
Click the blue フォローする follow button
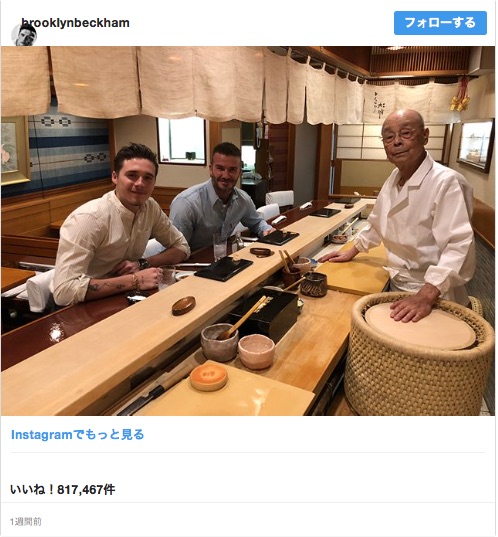[440, 23]
